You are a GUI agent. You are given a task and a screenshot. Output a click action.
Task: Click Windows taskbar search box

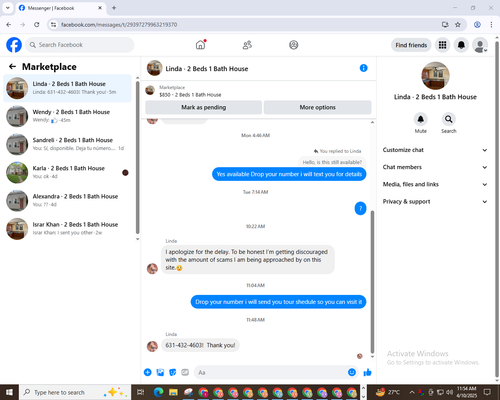point(75,392)
